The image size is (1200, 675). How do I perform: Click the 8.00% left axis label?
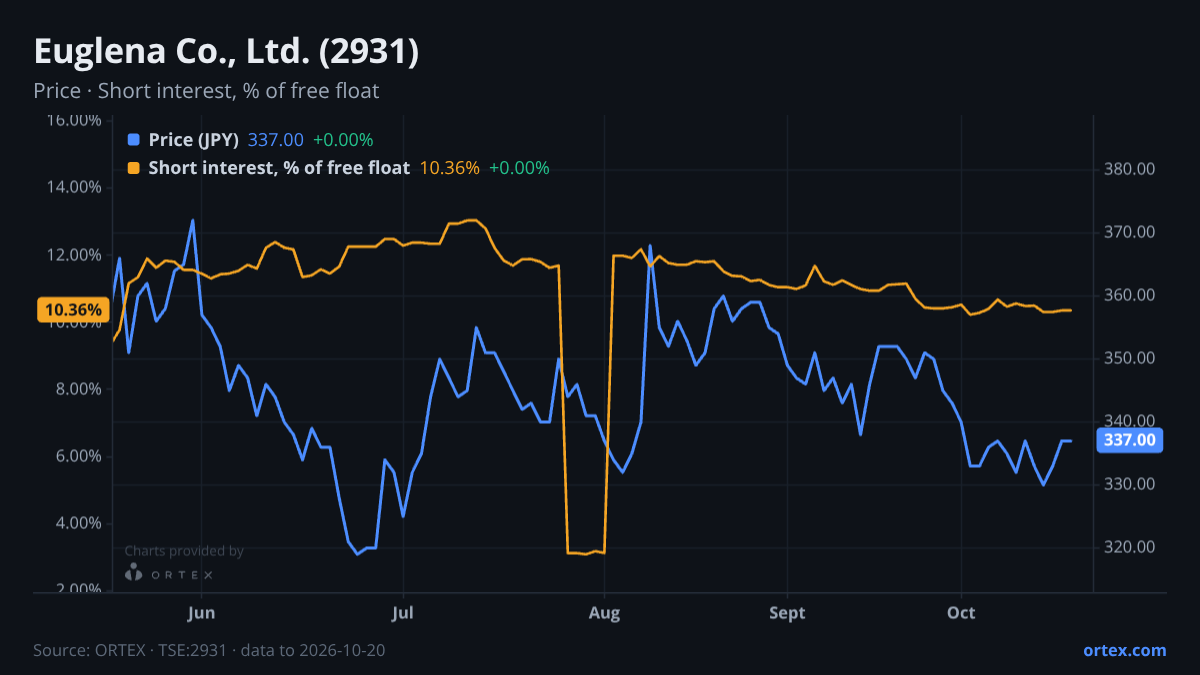(x=78, y=389)
